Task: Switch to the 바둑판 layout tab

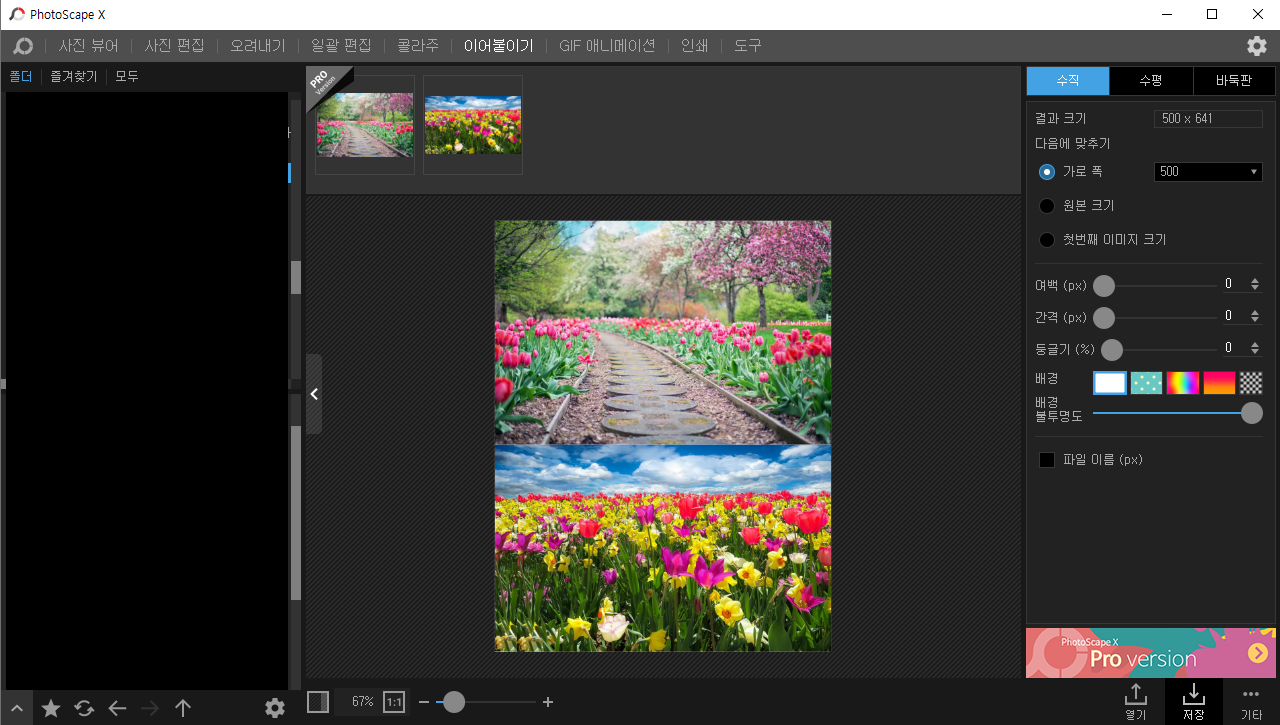Action: click(x=1233, y=81)
